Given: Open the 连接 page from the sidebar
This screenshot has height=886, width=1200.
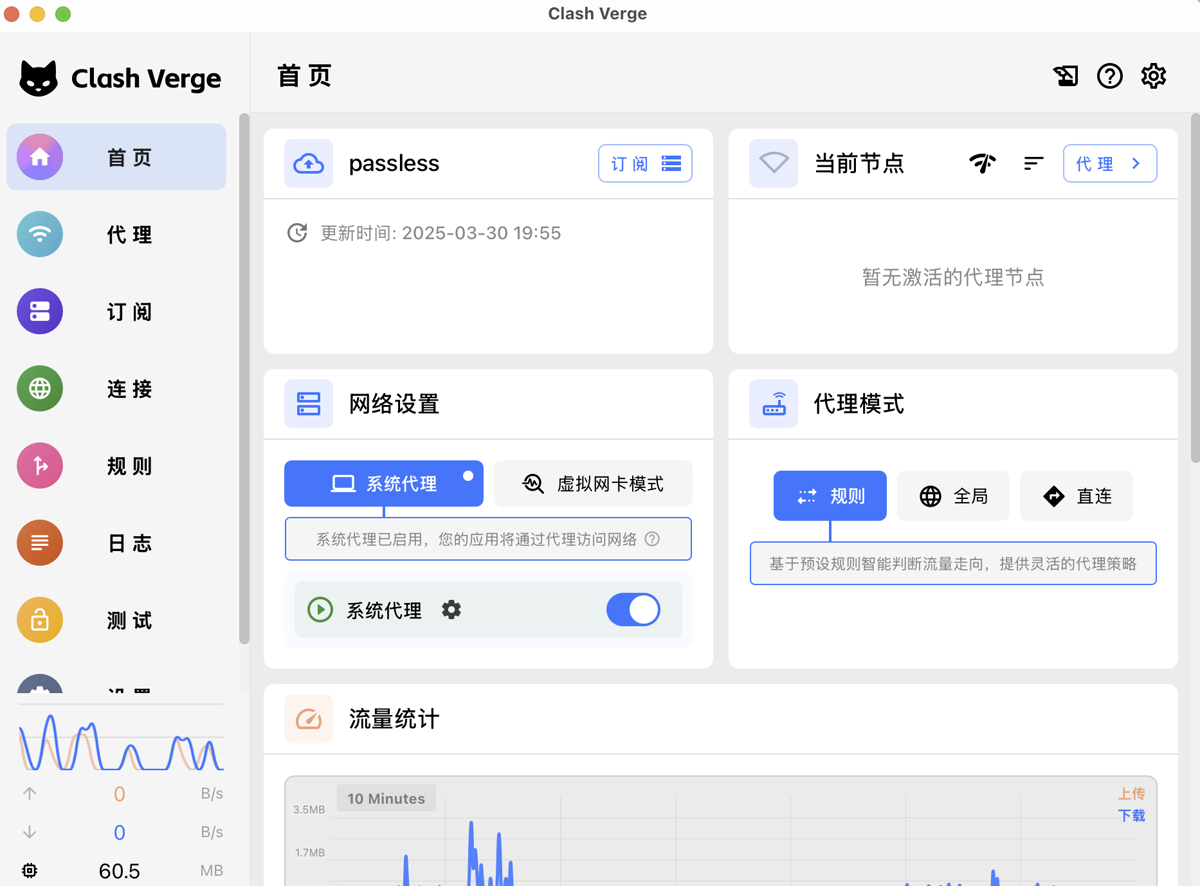Looking at the screenshot, I should 128,389.
